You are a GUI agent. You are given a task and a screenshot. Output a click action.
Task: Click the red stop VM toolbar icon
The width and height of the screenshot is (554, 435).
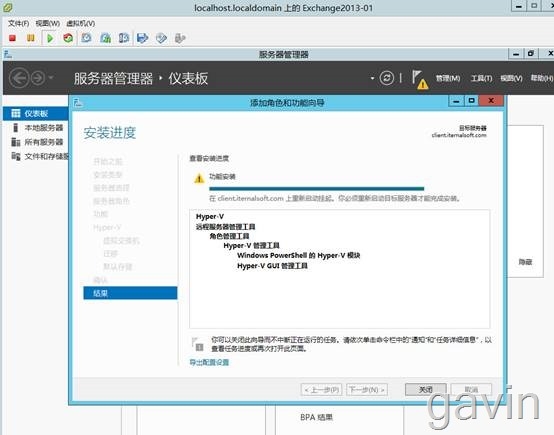pos(12,38)
